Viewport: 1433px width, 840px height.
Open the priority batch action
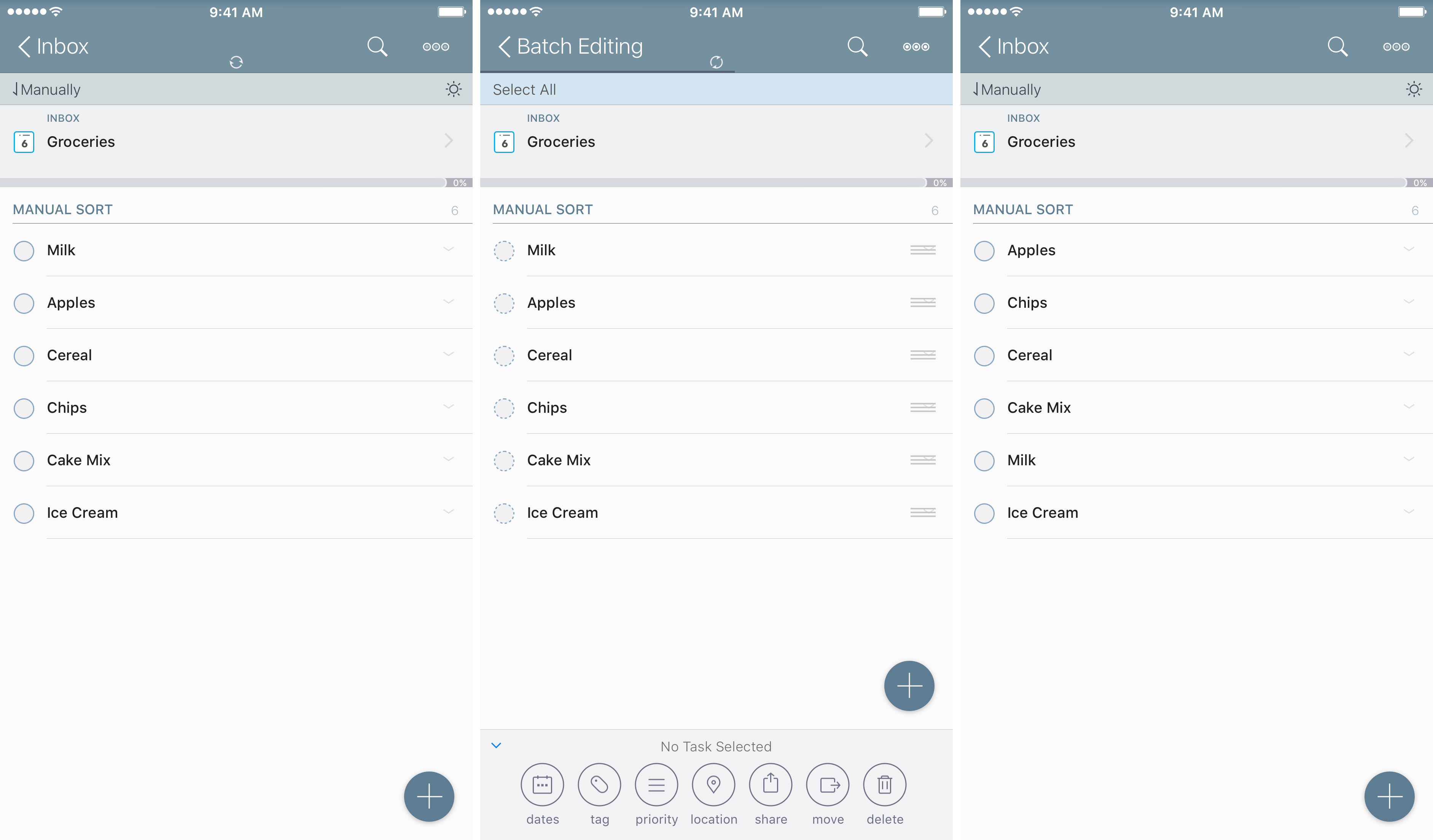pyautogui.click(x=656, y=785)
